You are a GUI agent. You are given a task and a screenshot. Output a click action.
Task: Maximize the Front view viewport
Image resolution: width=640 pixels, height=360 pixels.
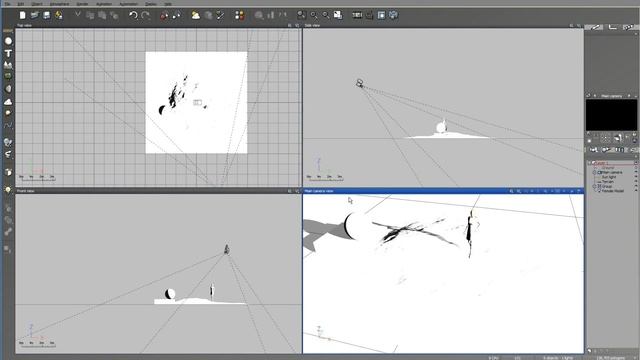tap(297, 191)
